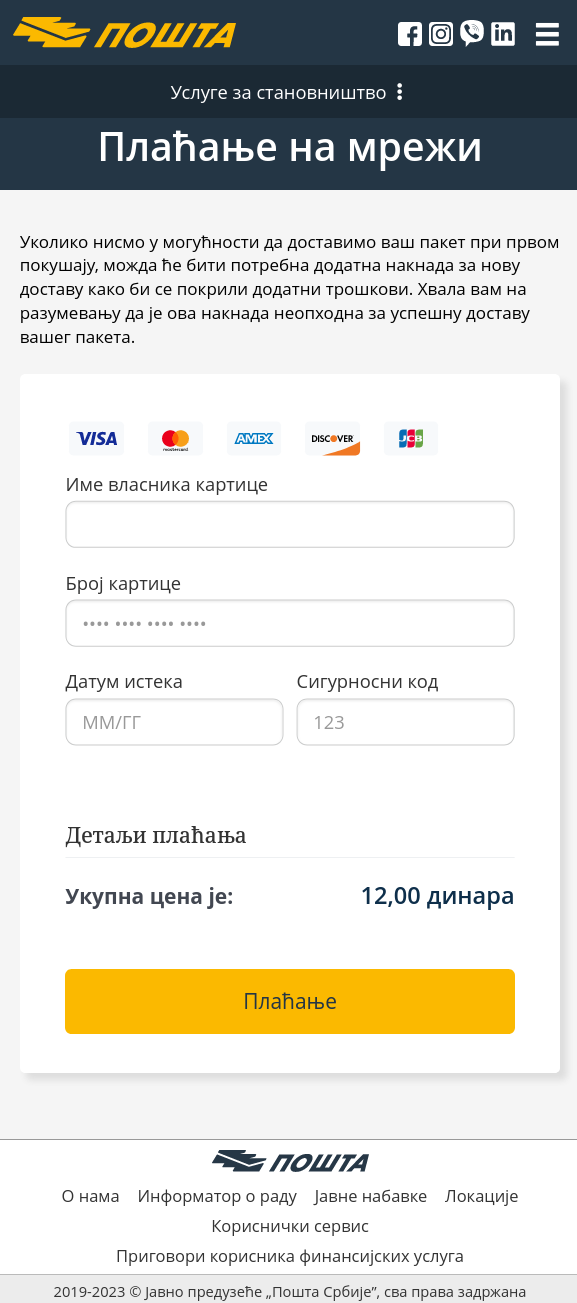The height and width of the screenshot is (1303, 577).
Task: Open the Facebook social icon
Action: [410, 34]
